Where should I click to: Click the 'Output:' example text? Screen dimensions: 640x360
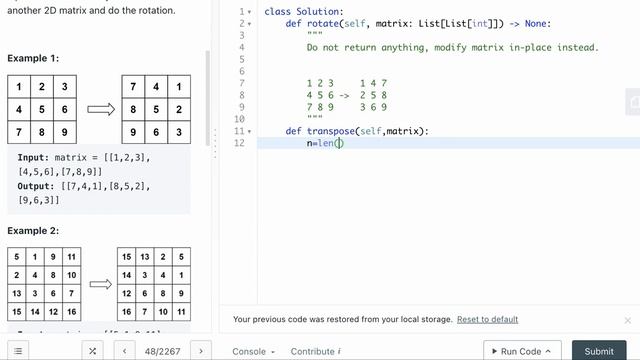pos(36,186)
